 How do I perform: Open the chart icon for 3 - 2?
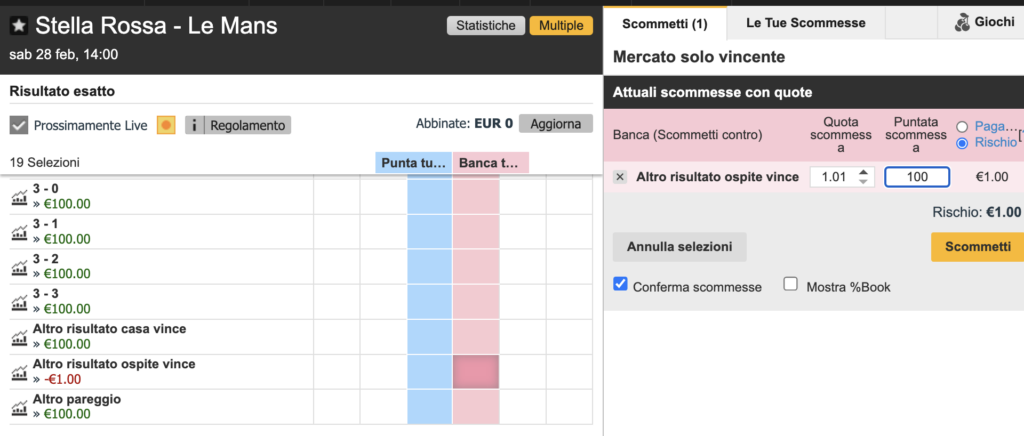[x=20, y=268]
